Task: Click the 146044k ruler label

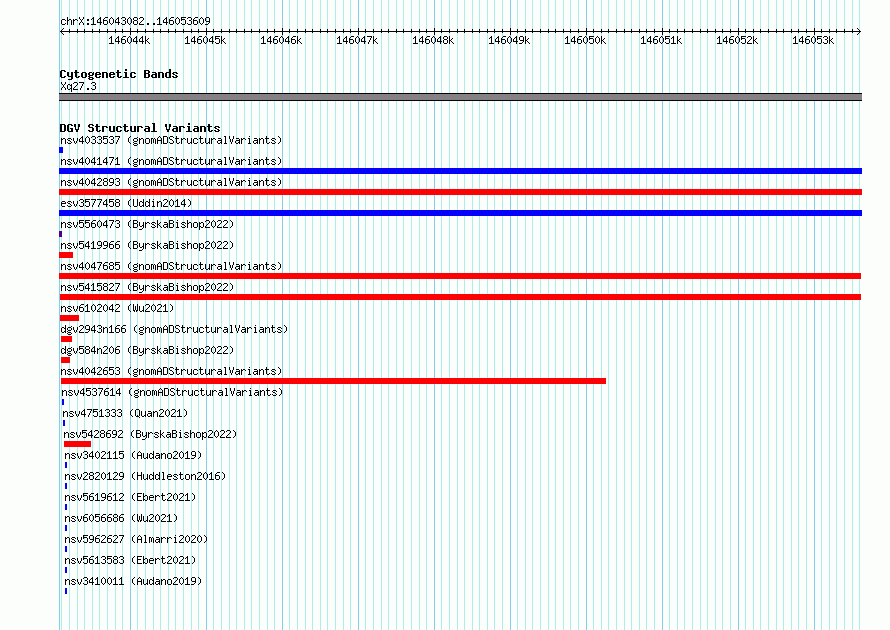Action: coord(129,40)
